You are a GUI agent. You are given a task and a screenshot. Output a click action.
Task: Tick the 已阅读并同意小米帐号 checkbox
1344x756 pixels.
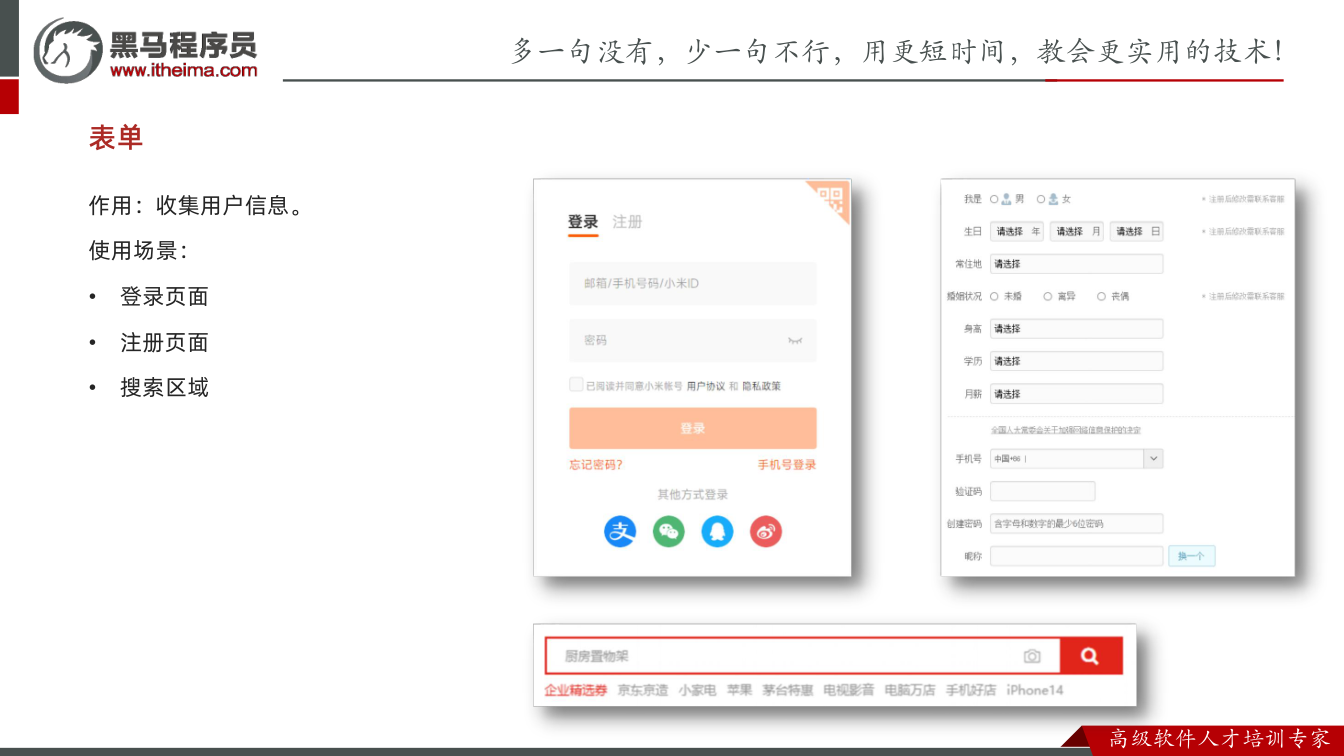[x=576, y=385]
